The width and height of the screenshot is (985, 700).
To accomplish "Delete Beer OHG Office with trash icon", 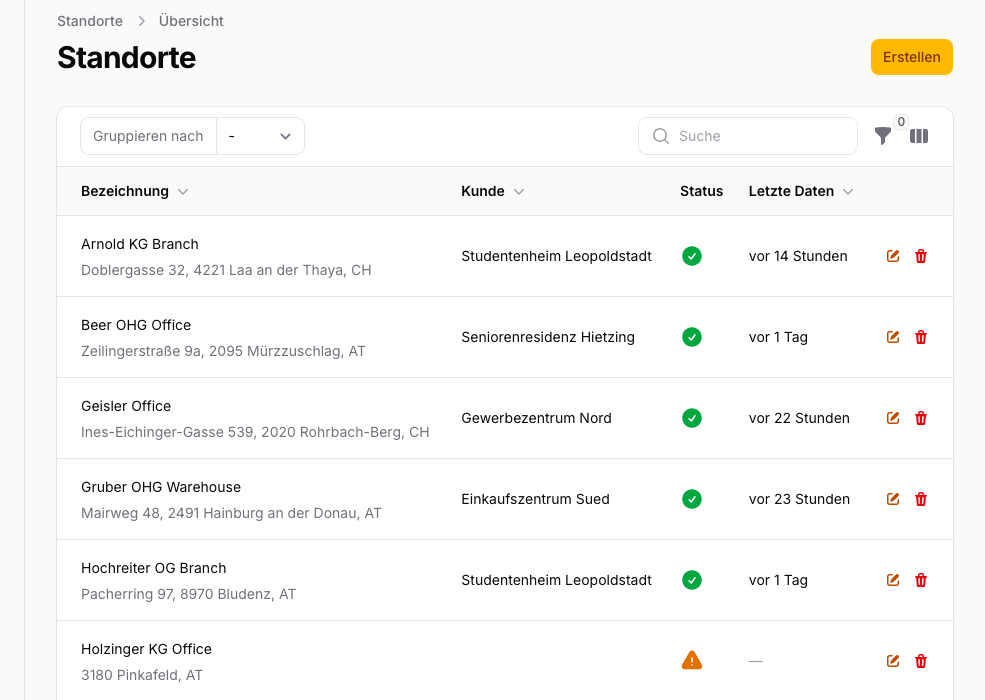I will pyautogui.click(x=920, y=337).
